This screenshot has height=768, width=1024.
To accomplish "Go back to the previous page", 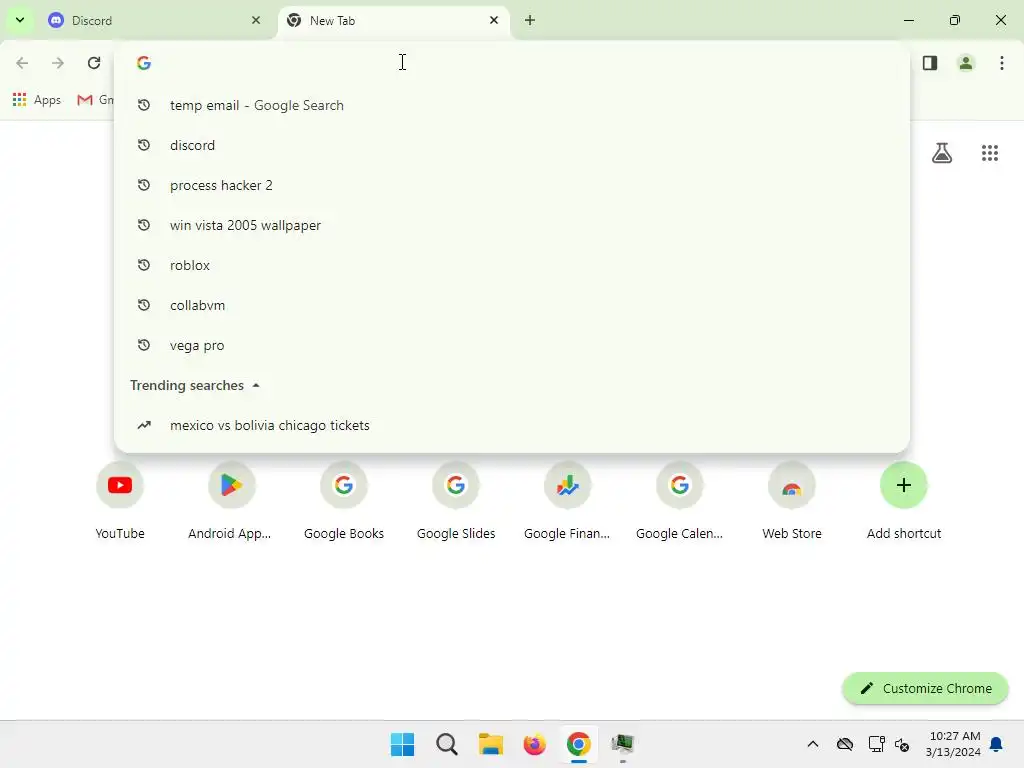I will point(22,63).
